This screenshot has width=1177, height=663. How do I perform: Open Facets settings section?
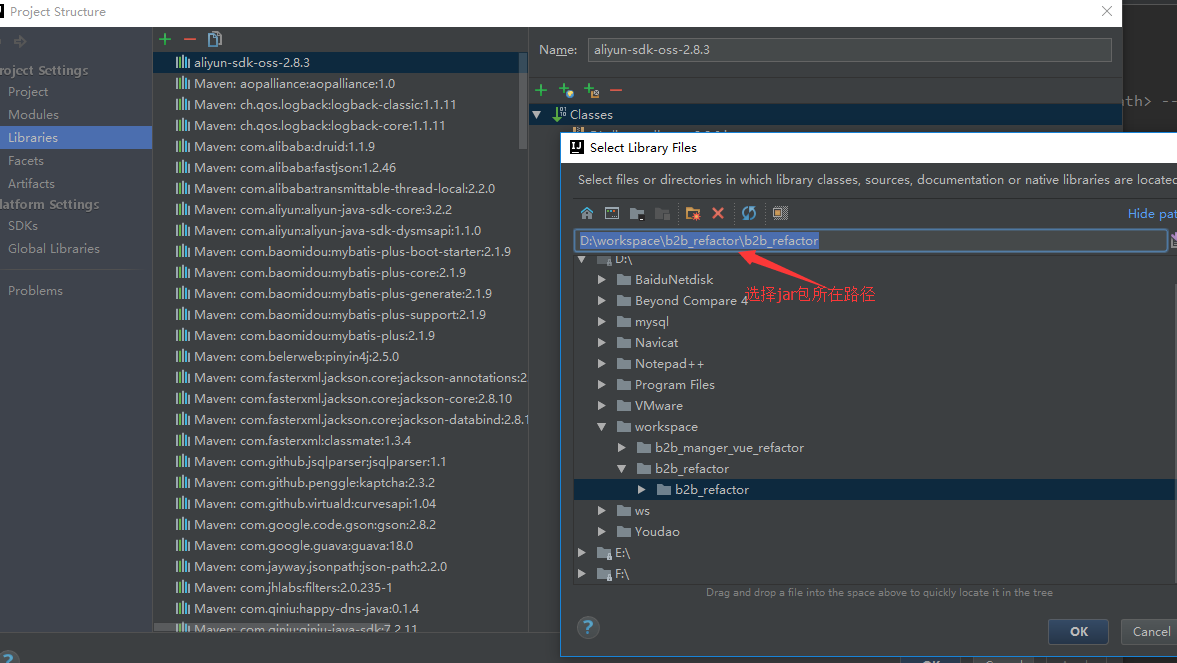(x=26, y=161)
